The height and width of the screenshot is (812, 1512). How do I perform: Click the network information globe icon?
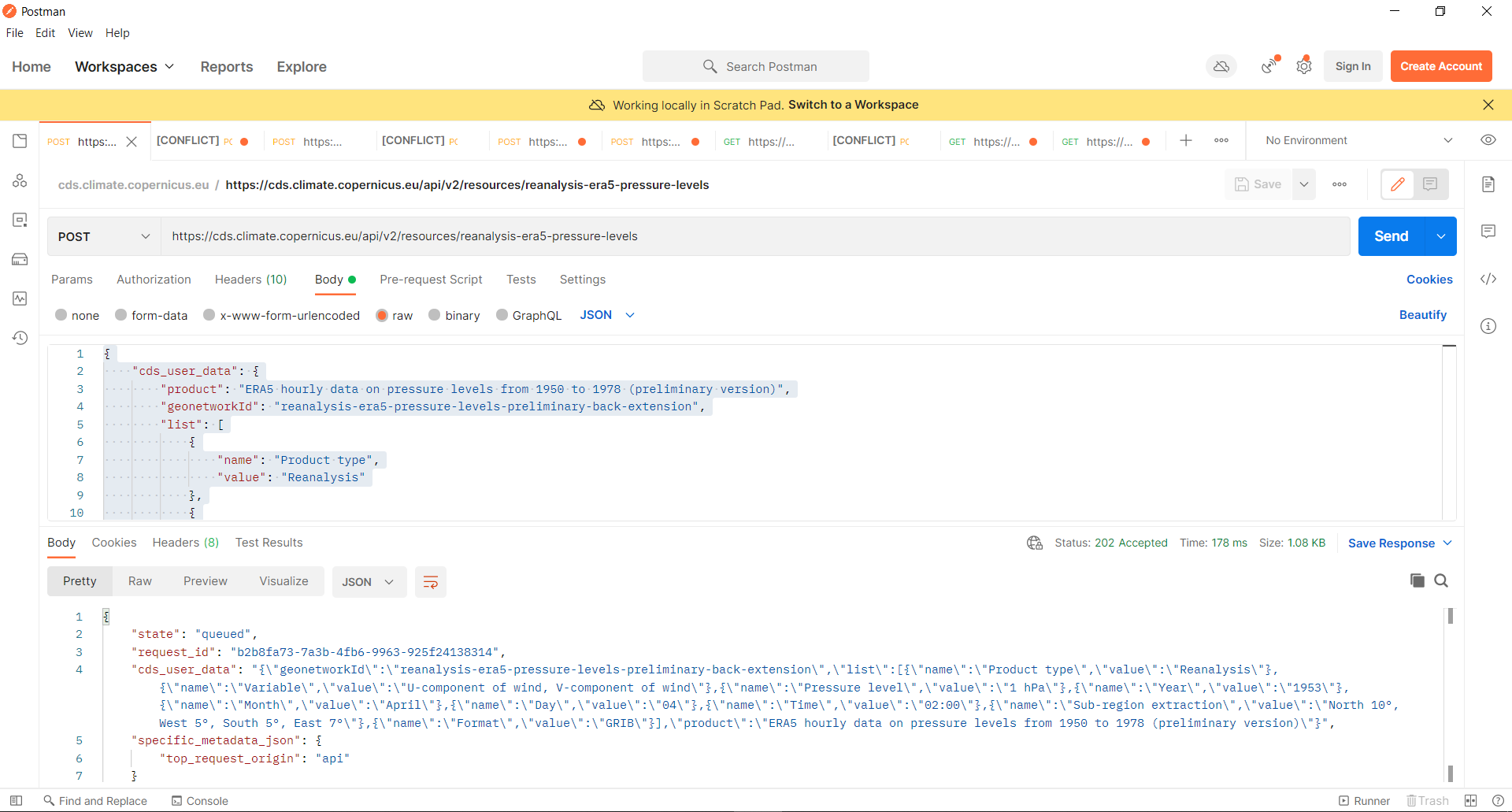tap(1035, 543)
